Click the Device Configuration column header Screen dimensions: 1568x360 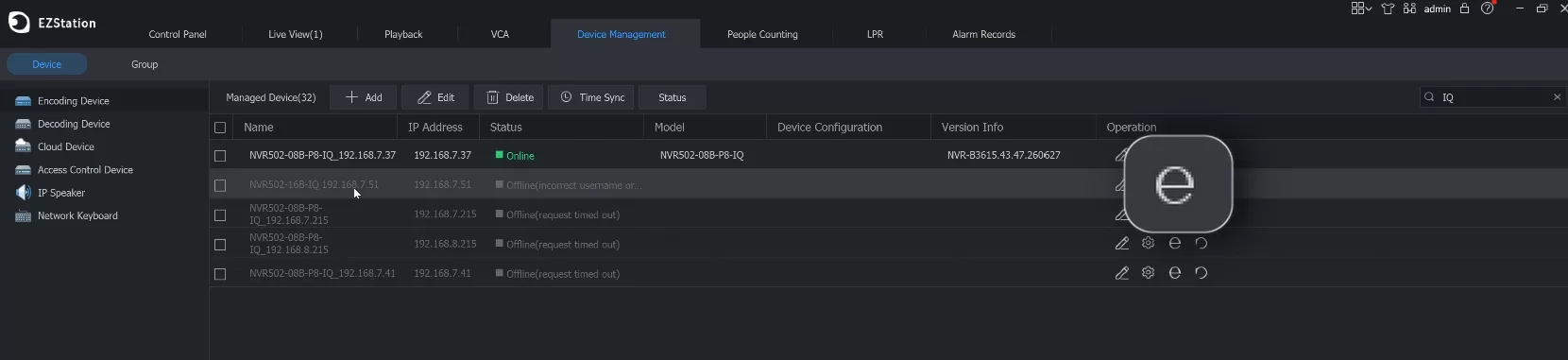tap(829, 128)
